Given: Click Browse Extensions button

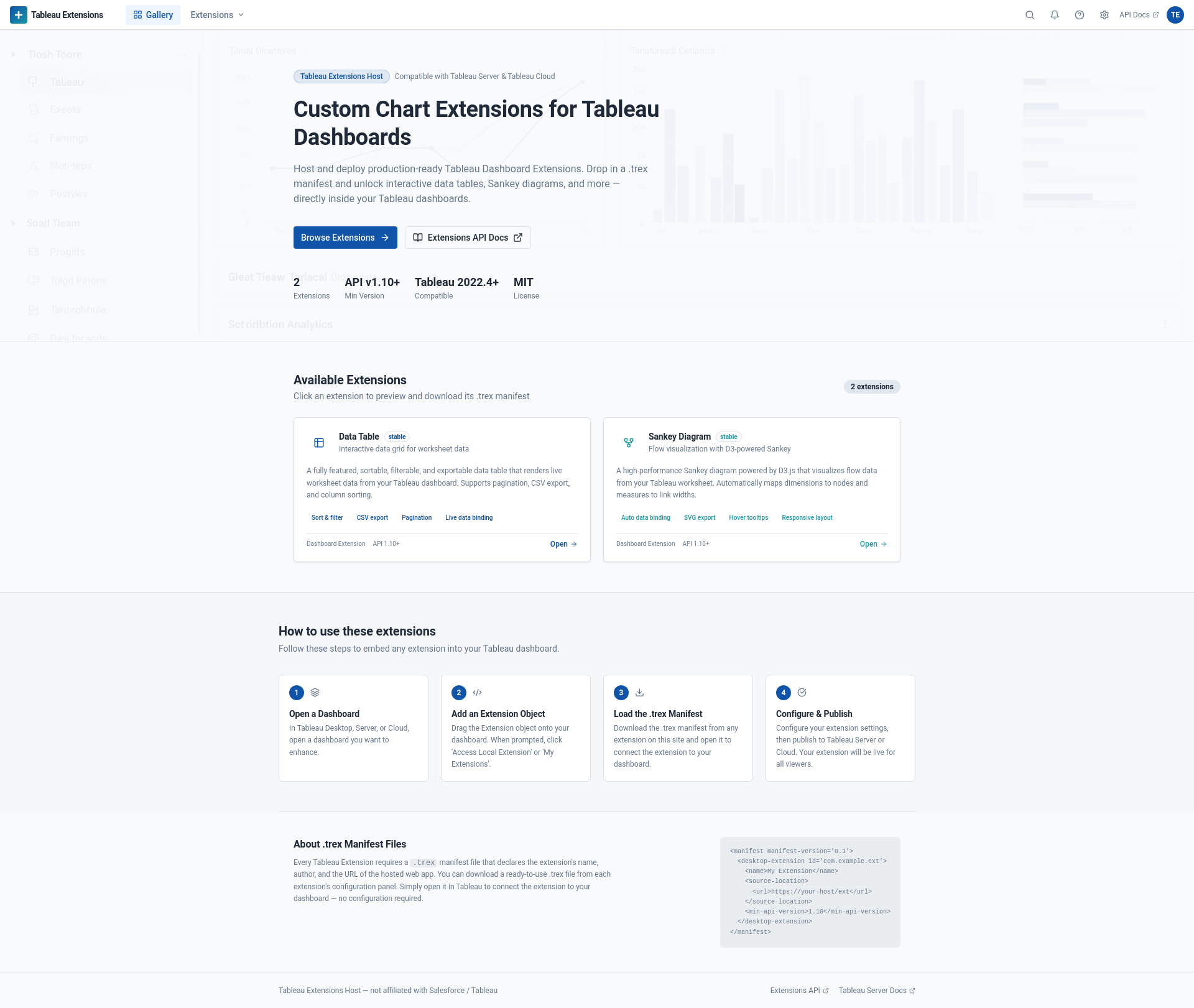Looking at the screenshot, I should tap(345, 238).
